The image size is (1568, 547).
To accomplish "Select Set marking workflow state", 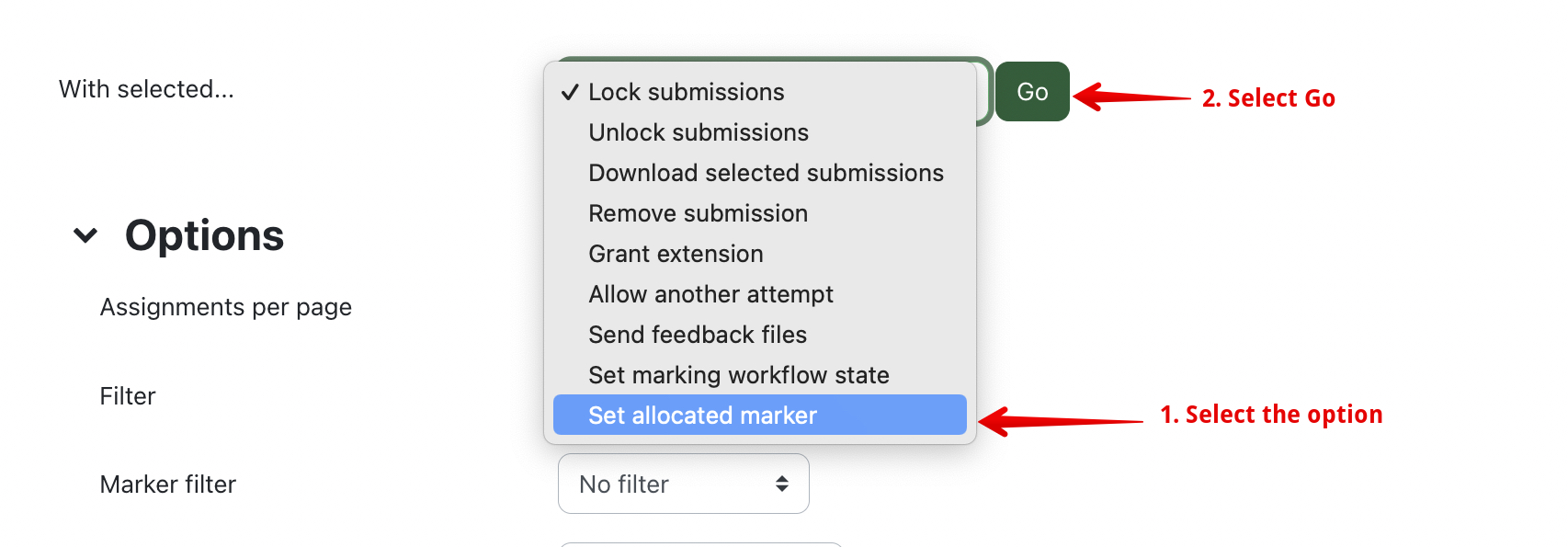I will 738,375.
